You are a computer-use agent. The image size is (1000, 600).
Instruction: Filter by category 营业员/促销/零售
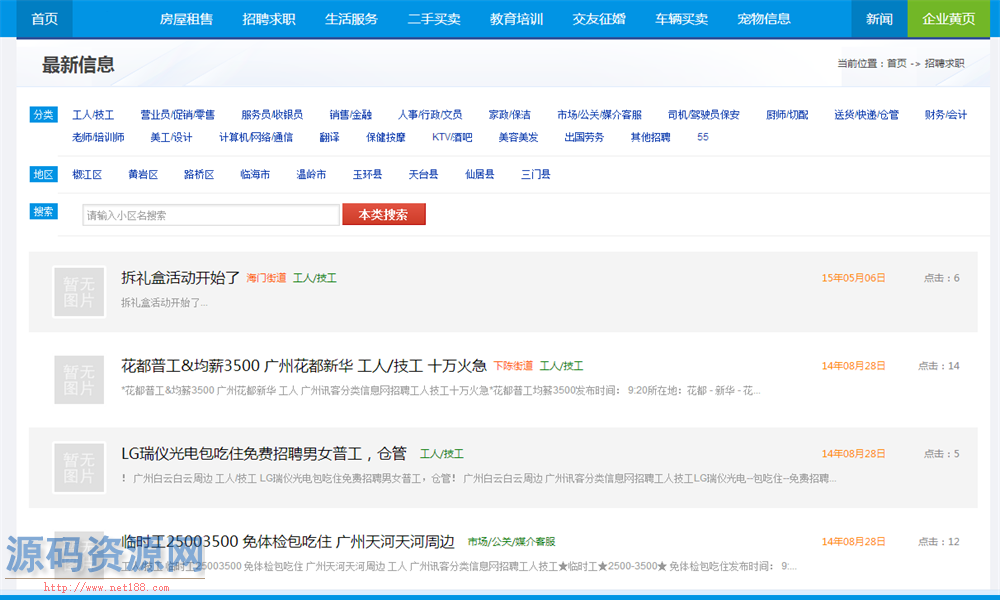tap(178, 115)
